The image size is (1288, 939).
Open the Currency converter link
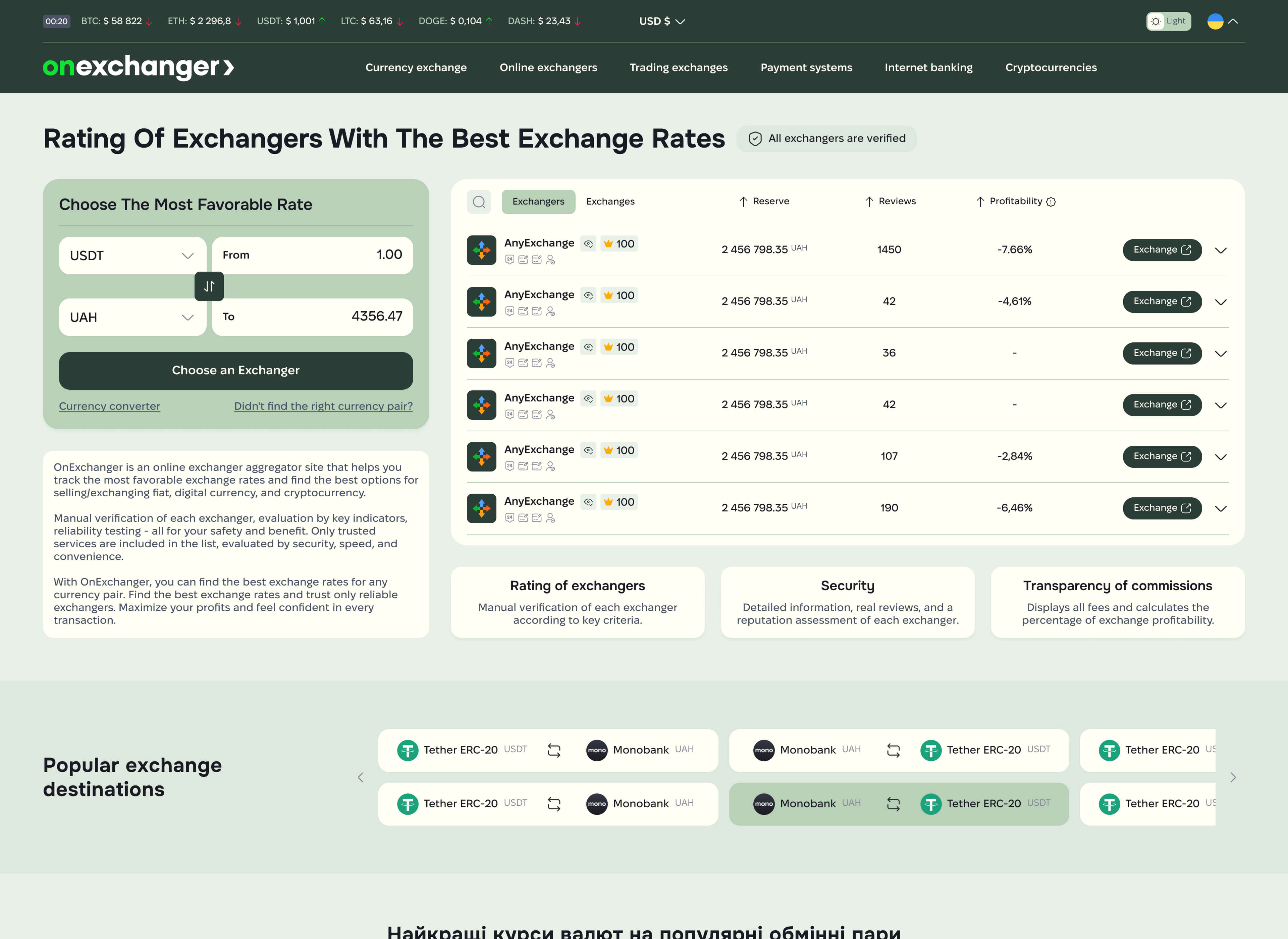pyautogui.click(x=110, y=406)
